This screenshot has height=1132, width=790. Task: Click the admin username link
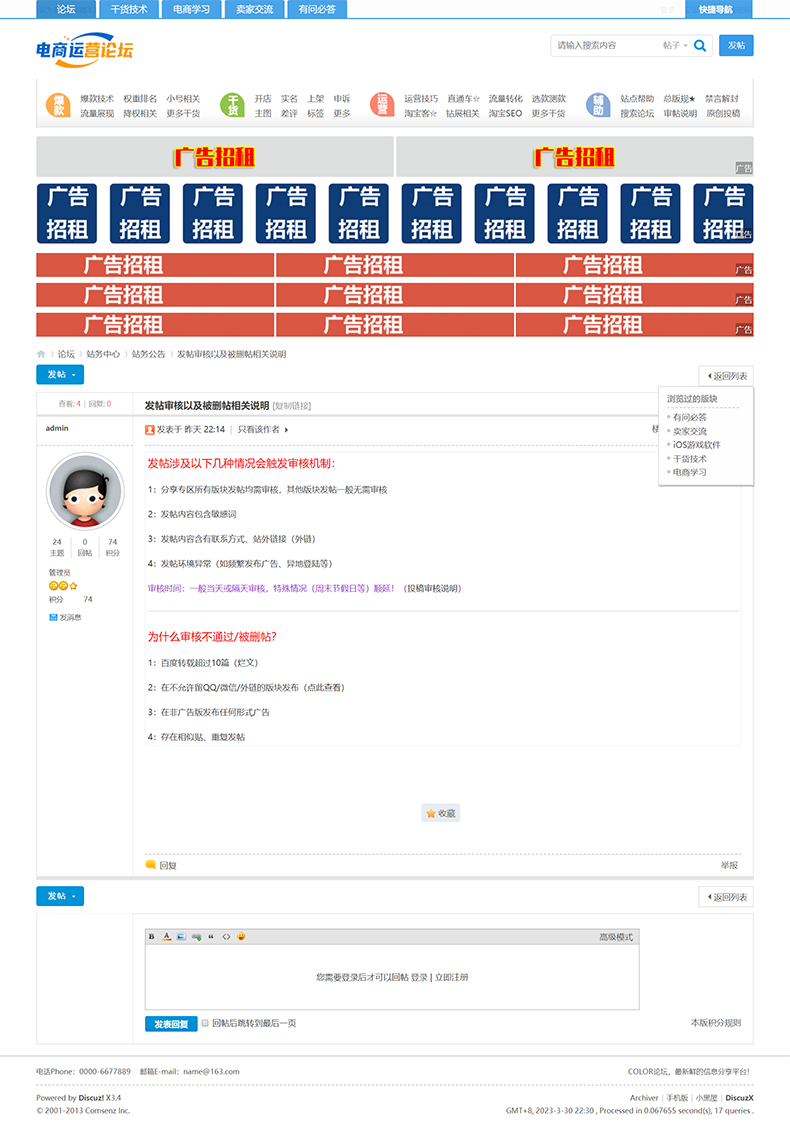(57, 428)
